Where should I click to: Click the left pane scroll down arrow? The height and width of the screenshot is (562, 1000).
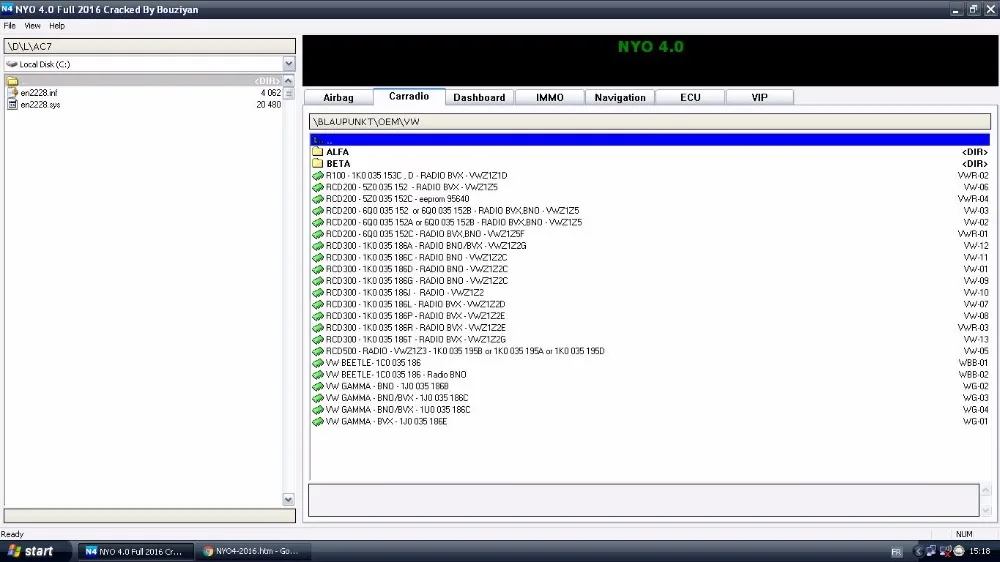pos(288,499)
